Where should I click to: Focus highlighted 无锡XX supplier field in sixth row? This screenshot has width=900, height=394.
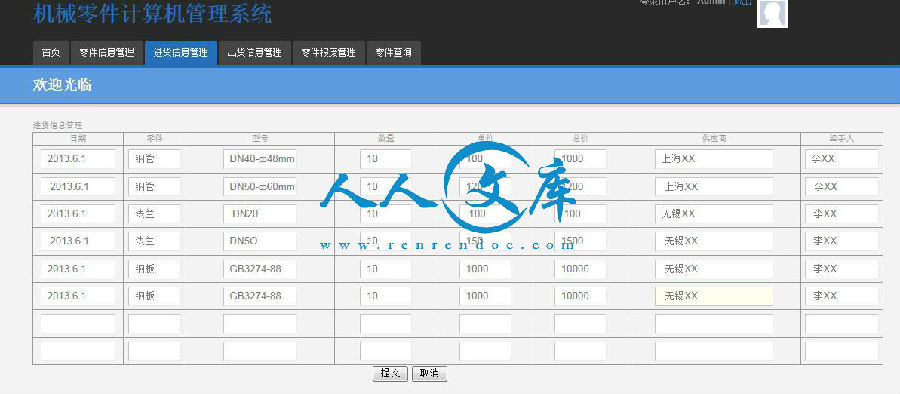click(x=714, y=296)
